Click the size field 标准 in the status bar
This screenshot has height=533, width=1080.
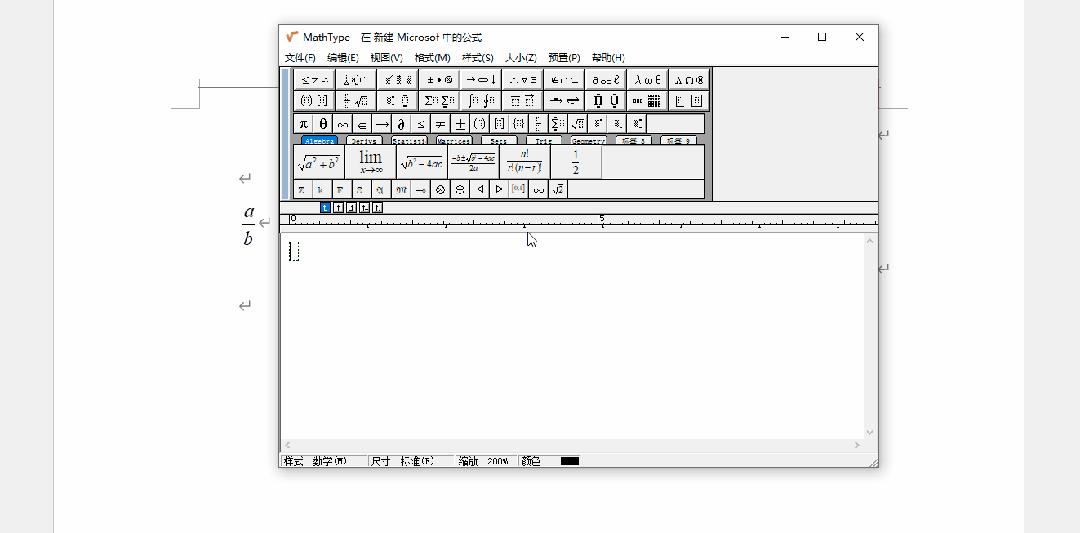(417, 461)
